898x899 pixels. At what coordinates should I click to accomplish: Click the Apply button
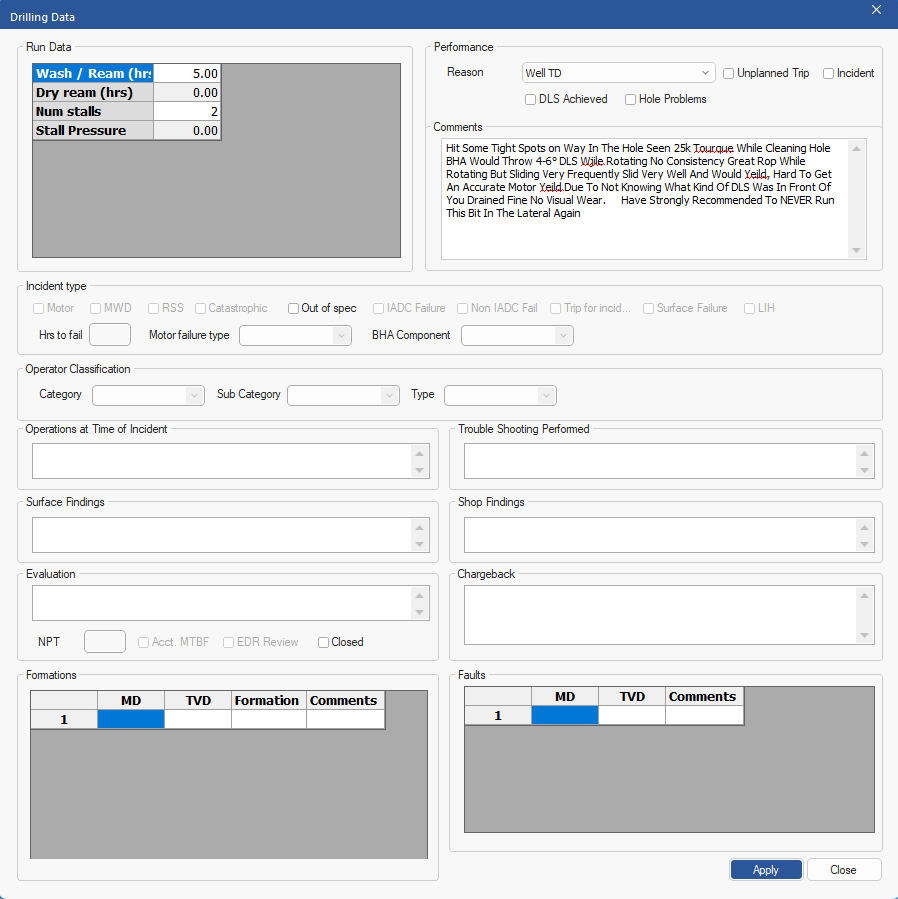point(766,870)
